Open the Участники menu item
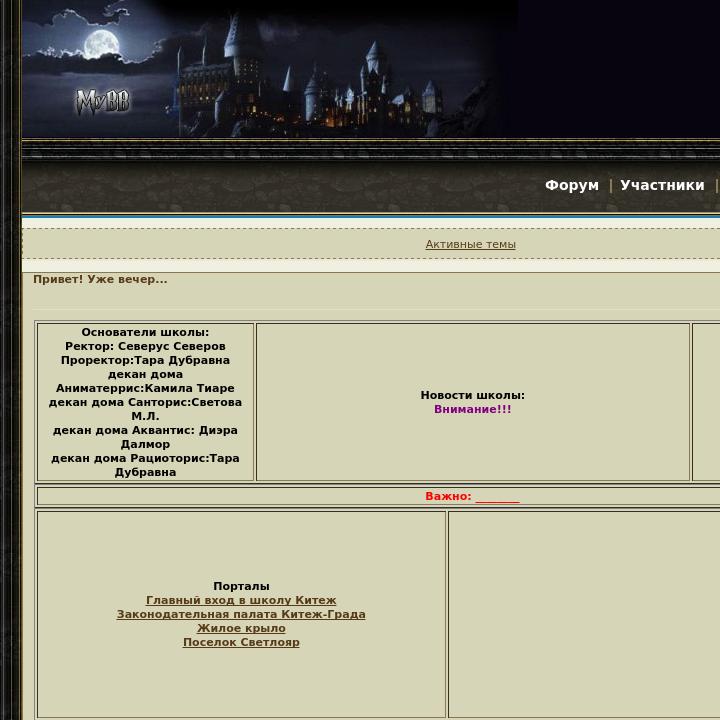This screenshot has height=720, width=720. (662, 185)
